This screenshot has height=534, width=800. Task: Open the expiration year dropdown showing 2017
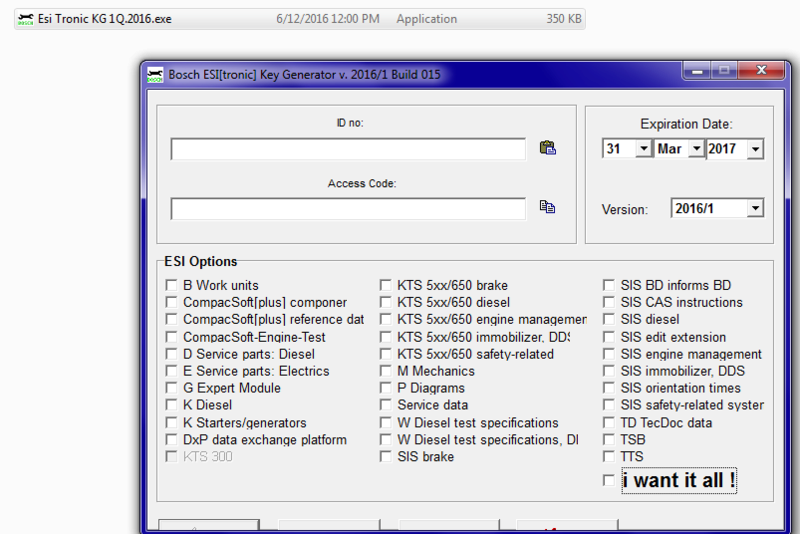coord(755,149)
